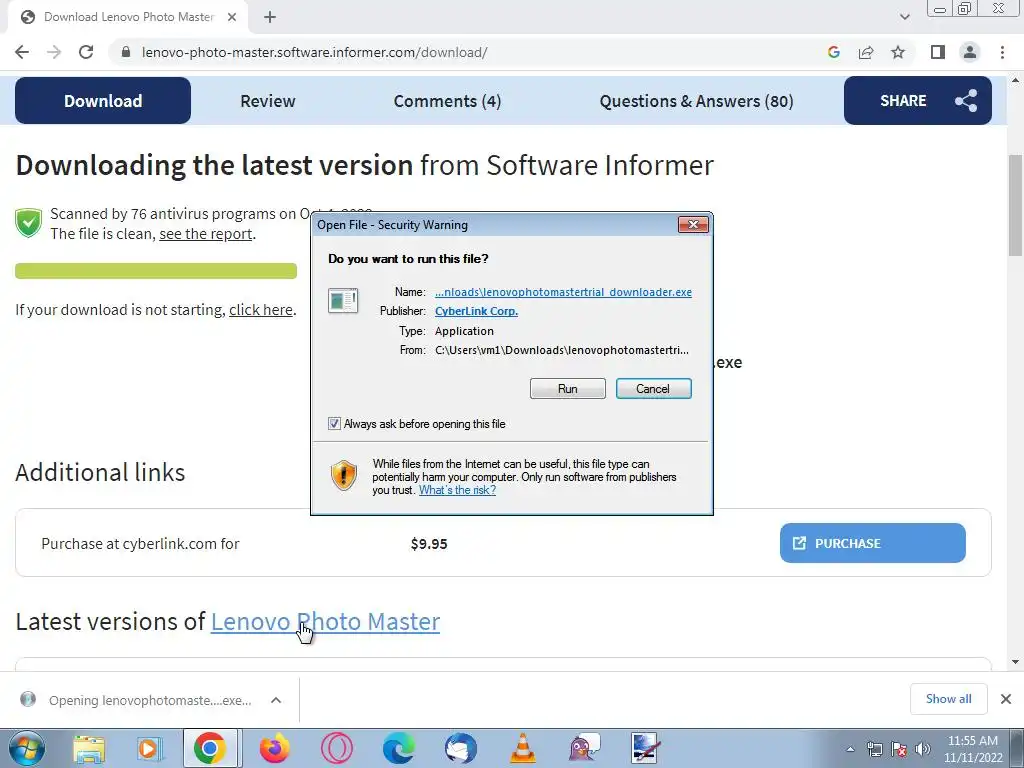
Task: Click the SHARE button
Action: coord(918,101)
